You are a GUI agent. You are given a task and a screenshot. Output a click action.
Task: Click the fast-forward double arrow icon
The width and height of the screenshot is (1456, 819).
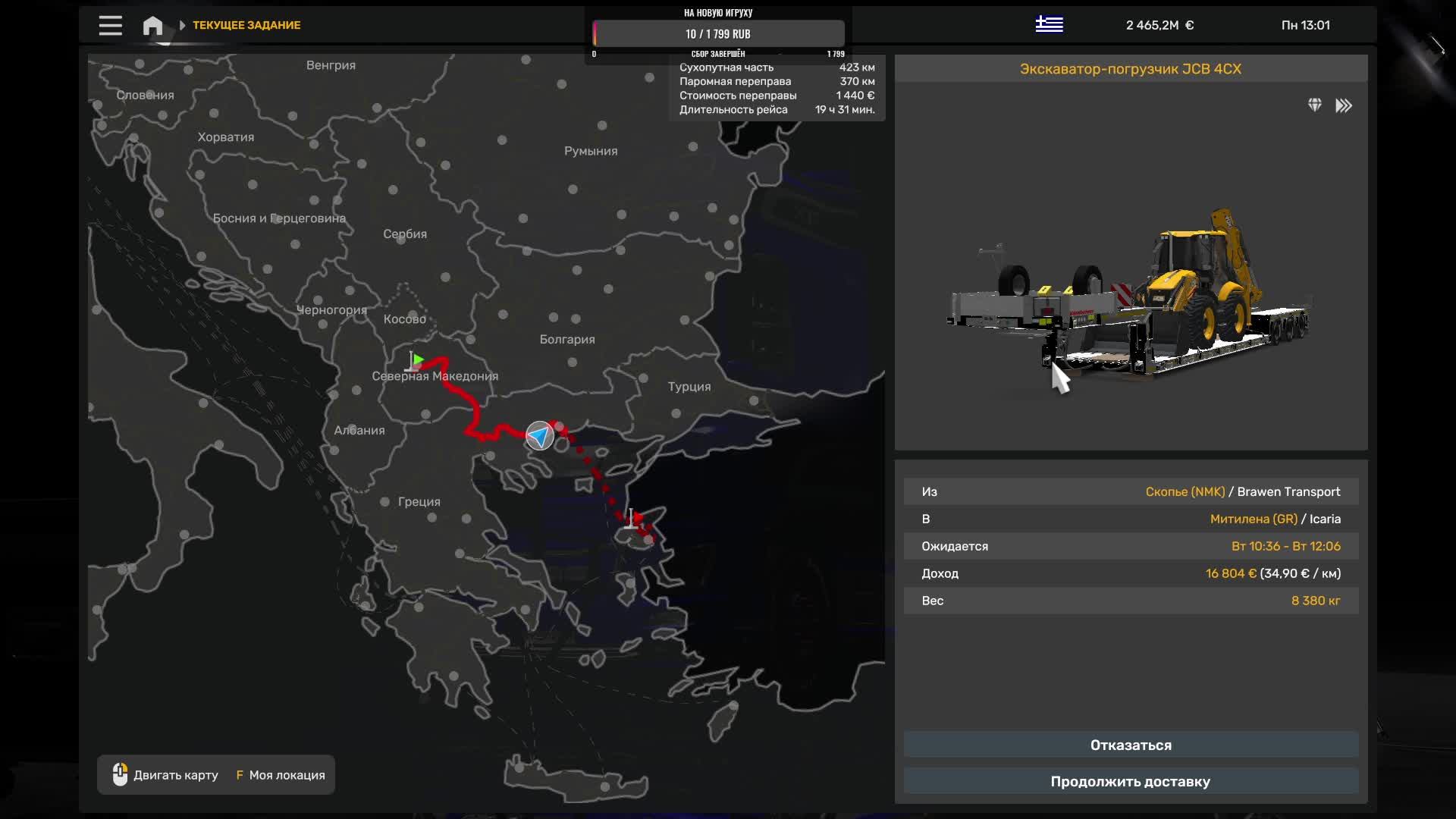tap(1343, 105)
